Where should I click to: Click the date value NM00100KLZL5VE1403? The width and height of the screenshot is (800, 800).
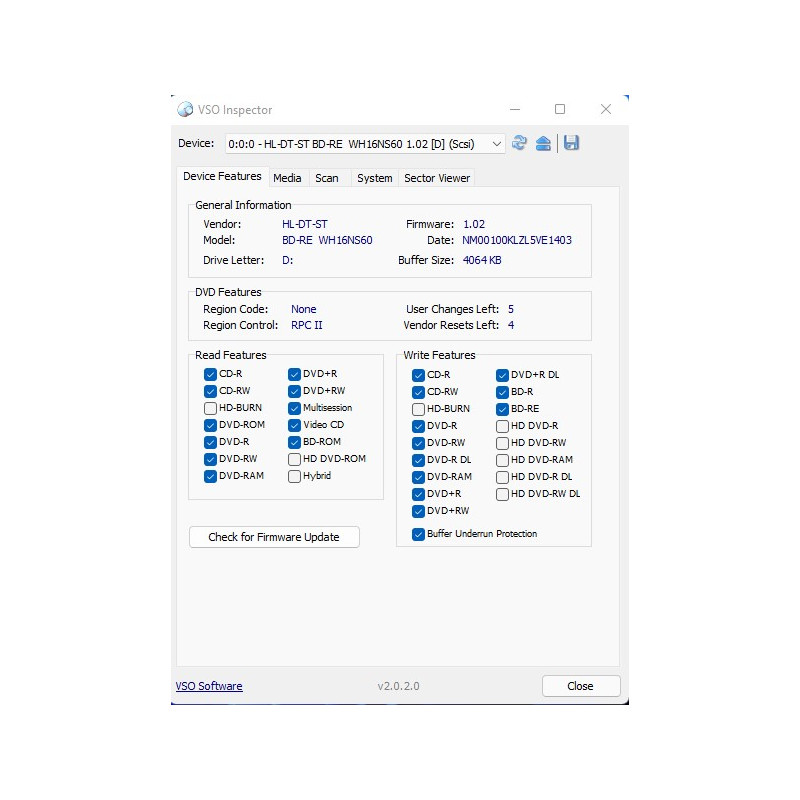pos(517,240)
